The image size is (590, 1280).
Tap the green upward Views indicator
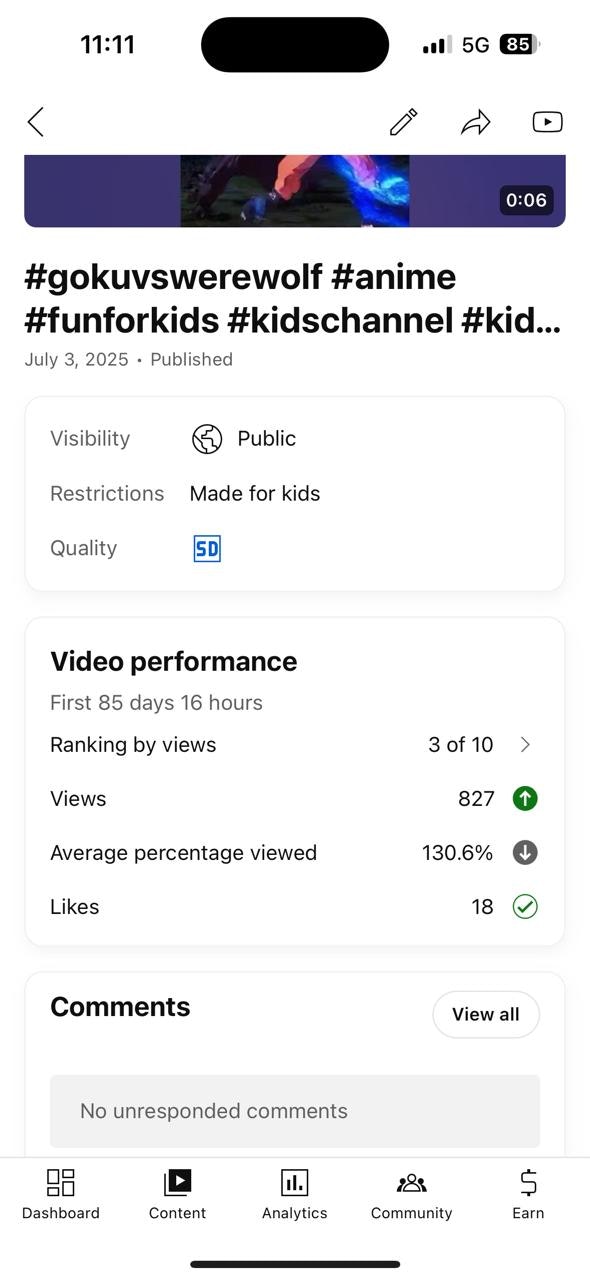click(524, 798)
